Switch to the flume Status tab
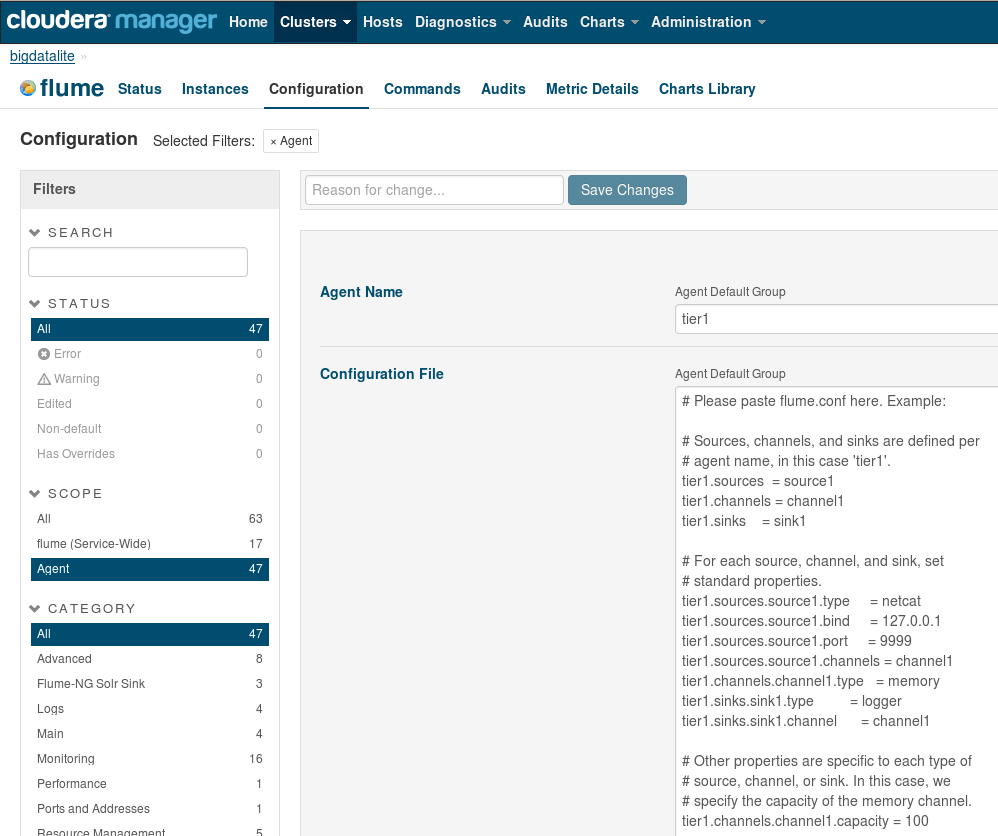This screenshot has width=998, height=836. pos(139,89)
